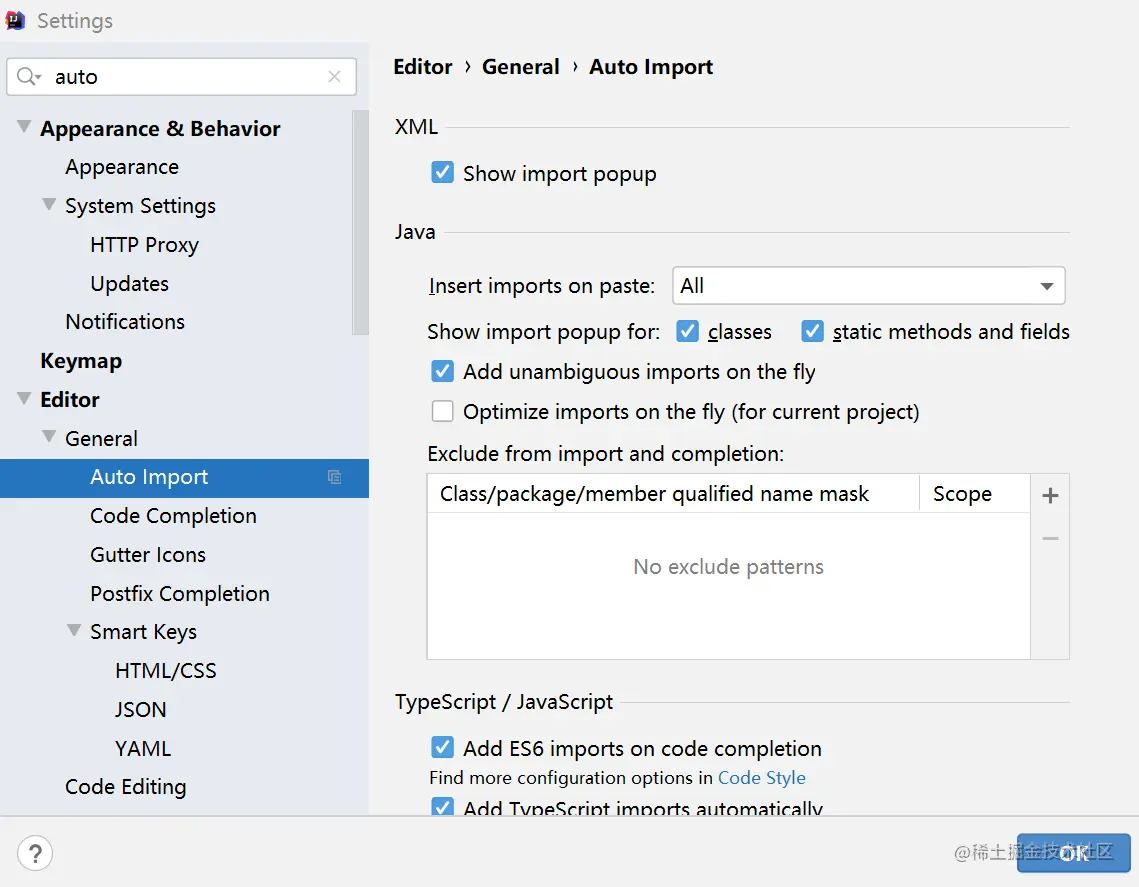Clear the settings search field
The image size is (1139, 887).
(x=335, y=77)
